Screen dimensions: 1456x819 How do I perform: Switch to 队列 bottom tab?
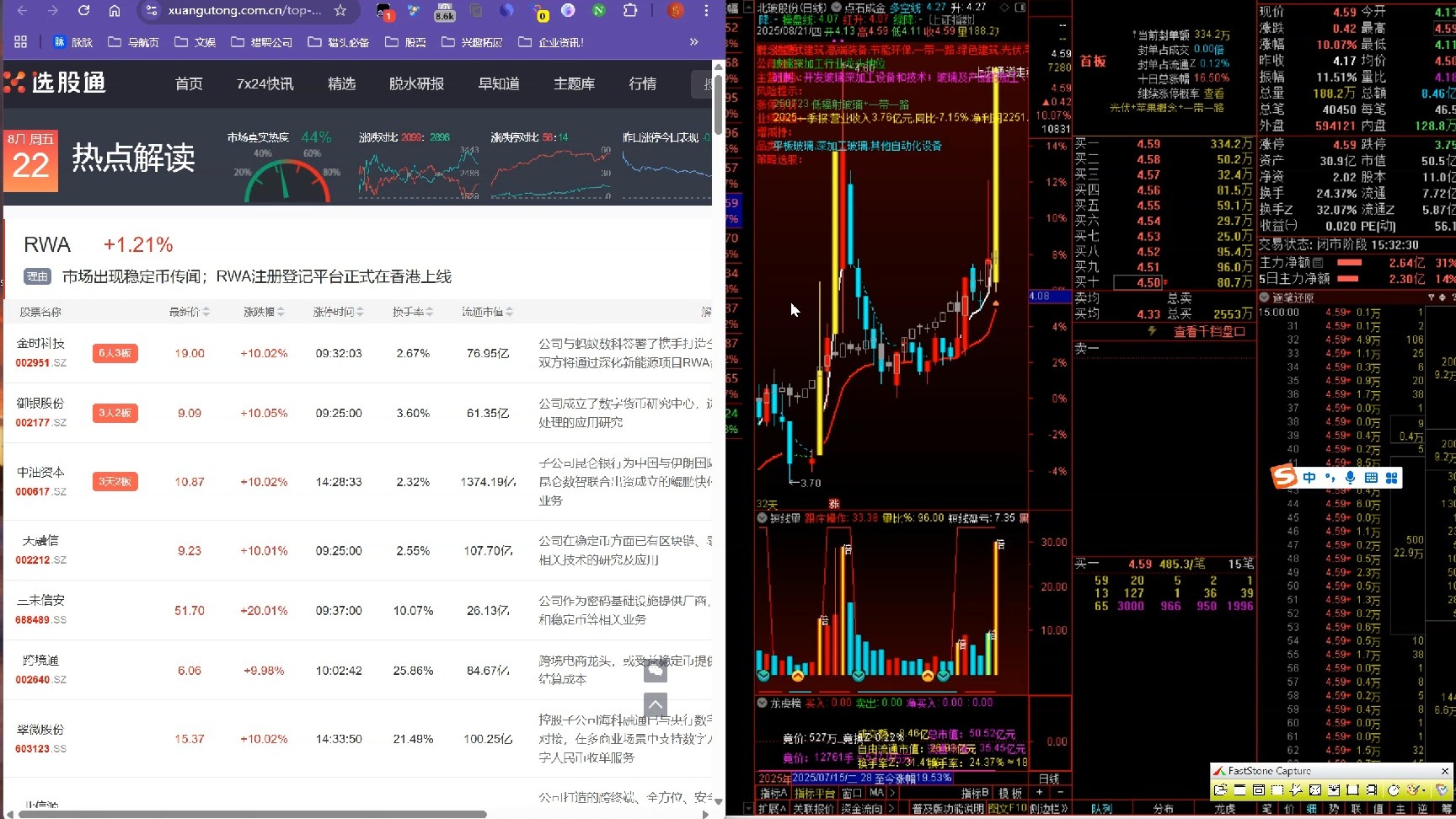pos(1101,809)
